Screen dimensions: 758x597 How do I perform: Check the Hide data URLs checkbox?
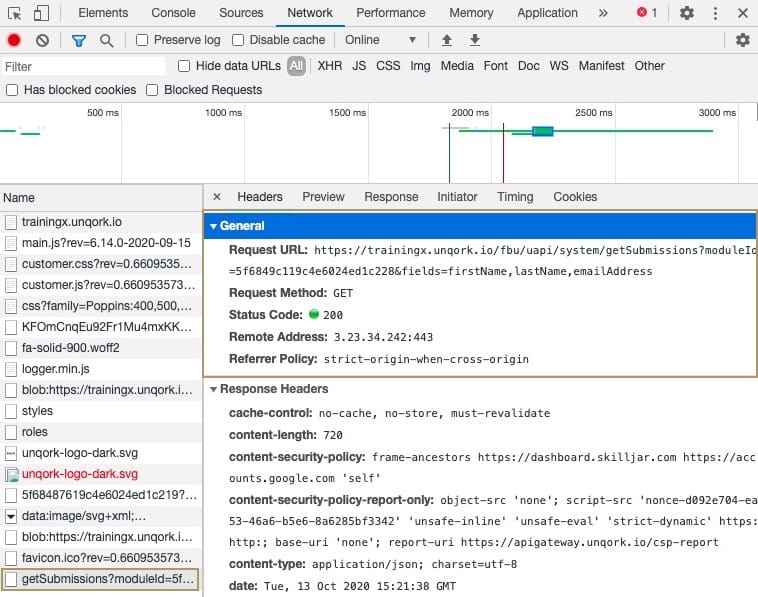tap(184, 66)
